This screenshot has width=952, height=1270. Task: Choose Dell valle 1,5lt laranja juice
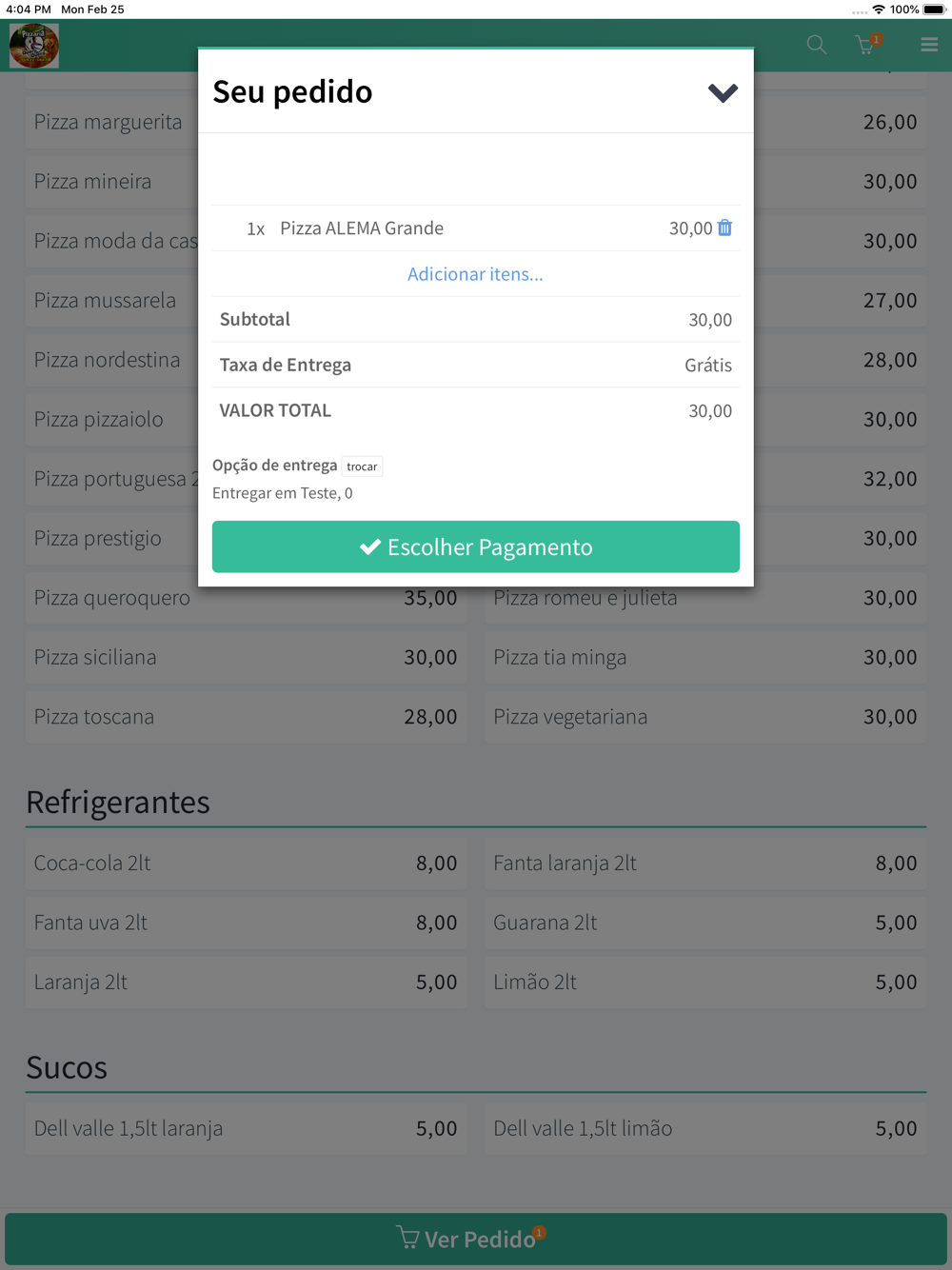(246, 1128)
